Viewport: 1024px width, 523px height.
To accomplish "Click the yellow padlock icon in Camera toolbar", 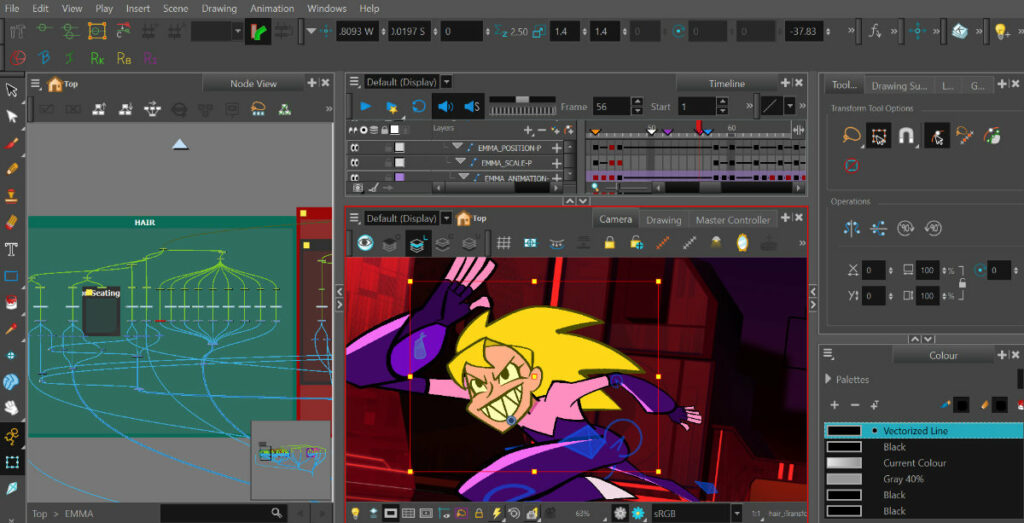I will [x=609, y=243].
